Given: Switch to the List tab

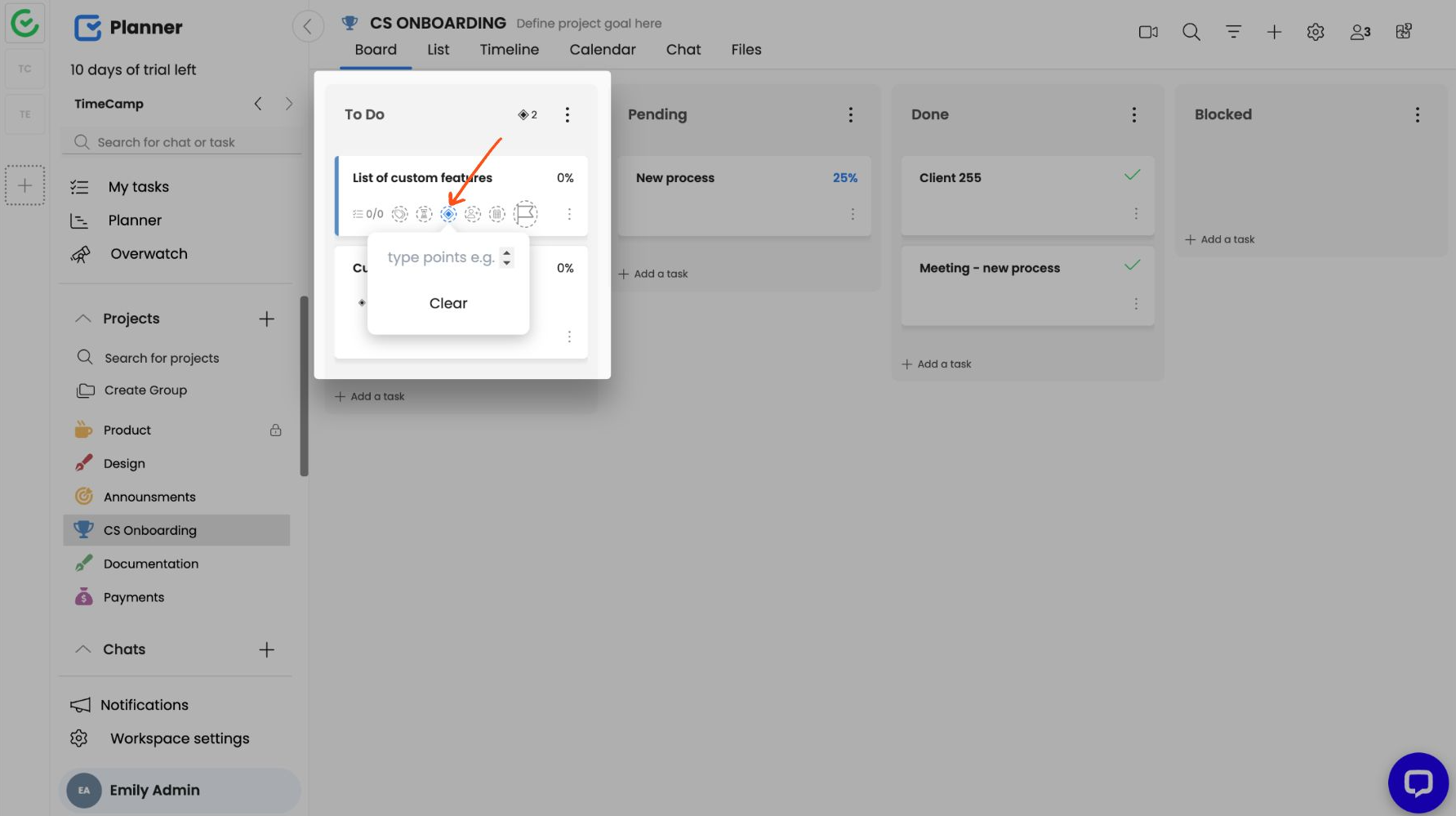Looking at the screenshot, I should (x=439, y=50).
